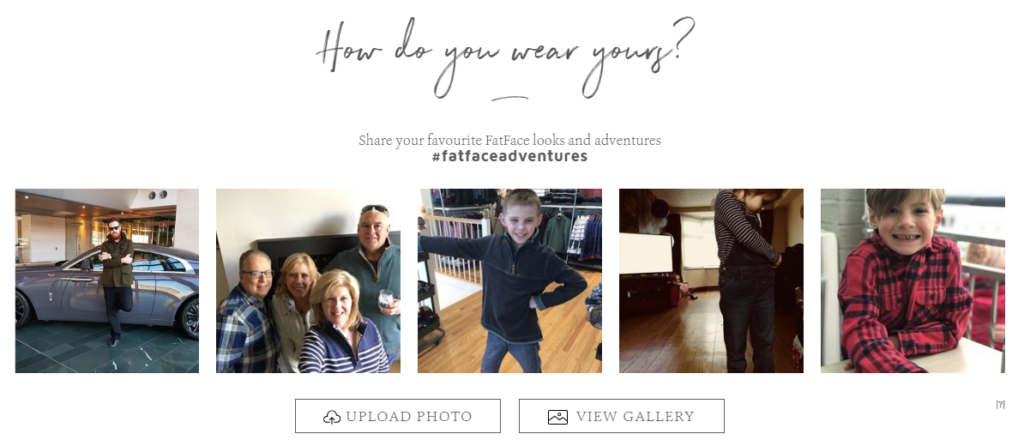The width and height of the screenshot is (1024, 446).
Task: Click the UPLOAD PHOTO button label
Action: [409, 417]
